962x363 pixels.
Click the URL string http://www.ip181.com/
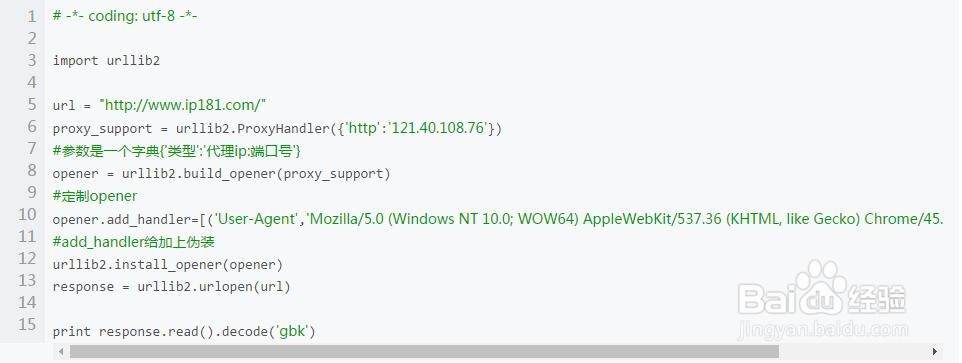point(182,105)
